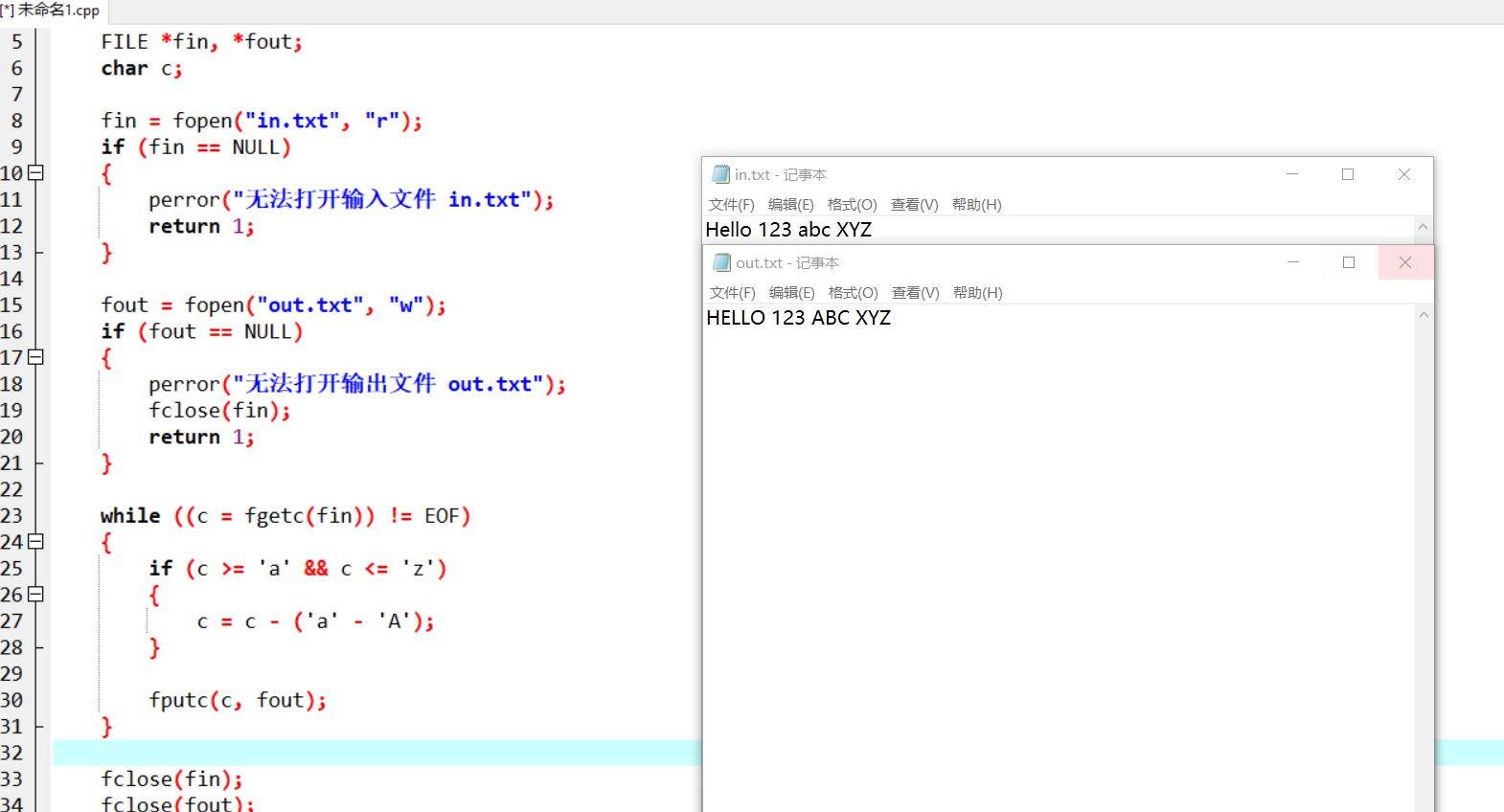The height and width of the screenshot is (812, 1504).
Task: Open 文件(F) menu in in.txt Notepad
Action: pyautogui.click(x=732, y=204)
